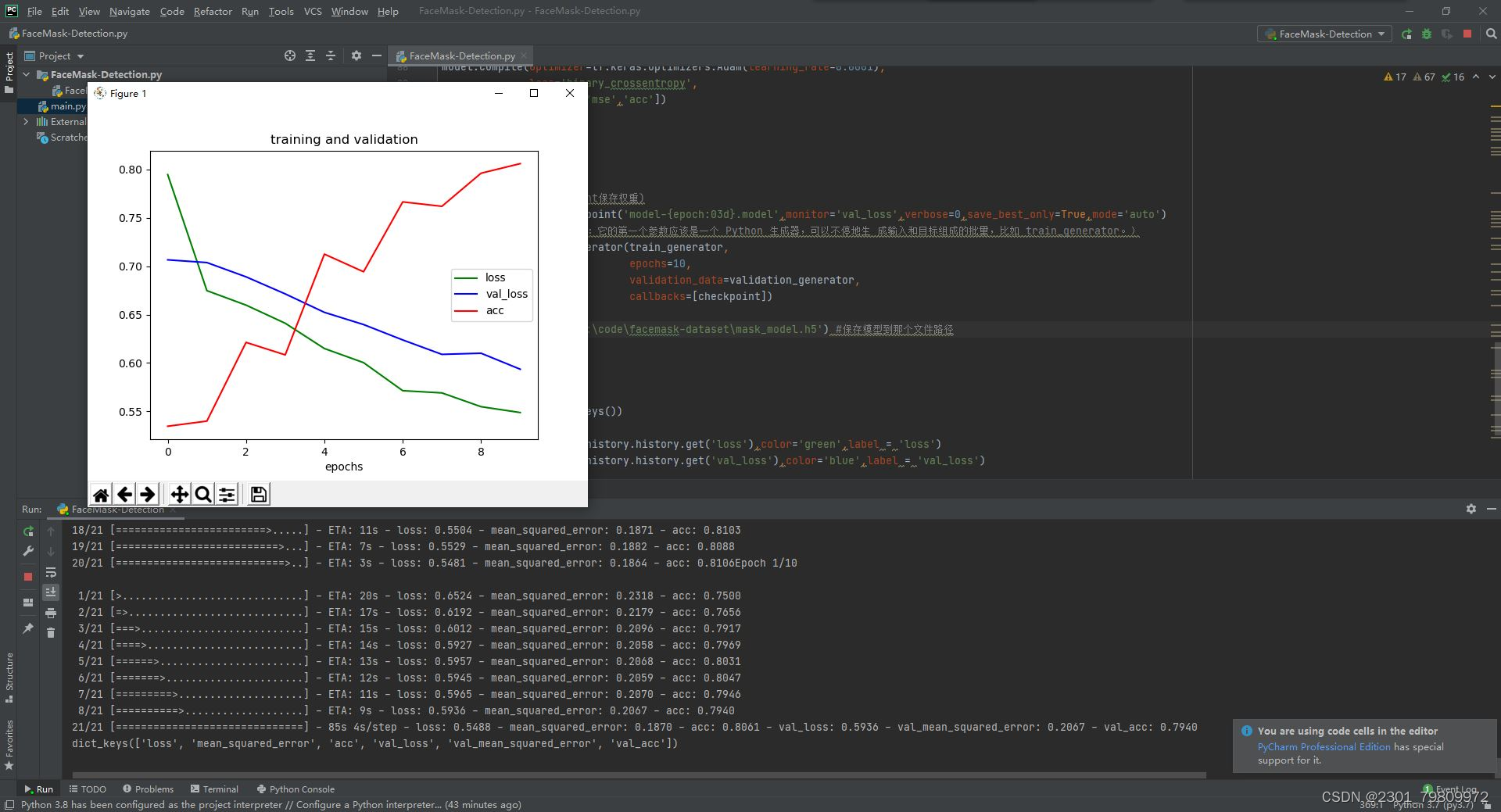Screen dimensions: 1501x812
Task: Click the status bar interpreter configured message
Action: pyautogui.click(x=270, y=804)
